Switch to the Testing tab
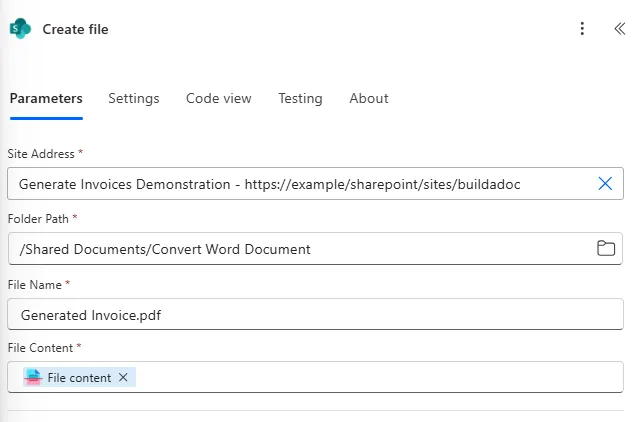The width and height of the screenshot is (639, 422). 300,99
